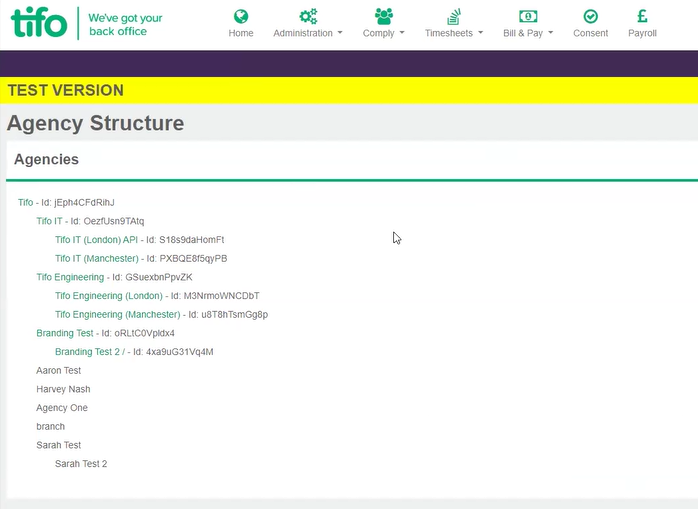This screenshot has width=698, height=509.
Task: Click the Id M3NrmoWNCDbT text
Action: click(x=215, y=296)
